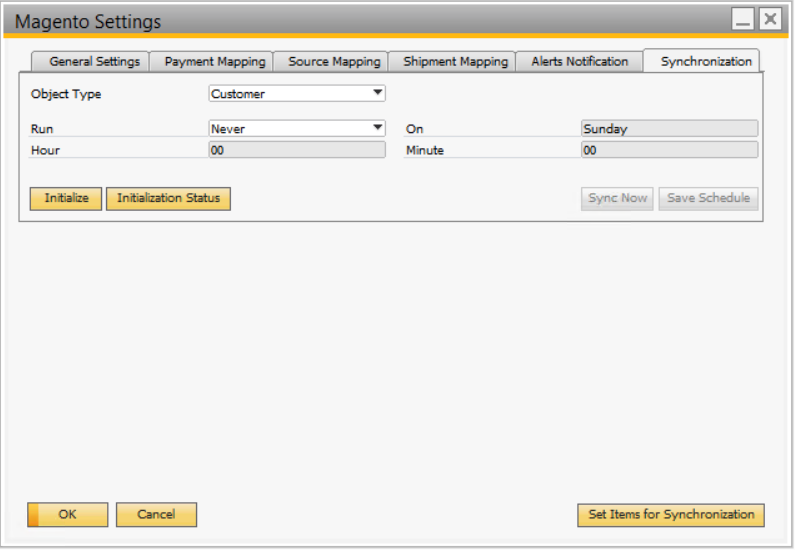Click the Hour input field

(x=297, y=150)
